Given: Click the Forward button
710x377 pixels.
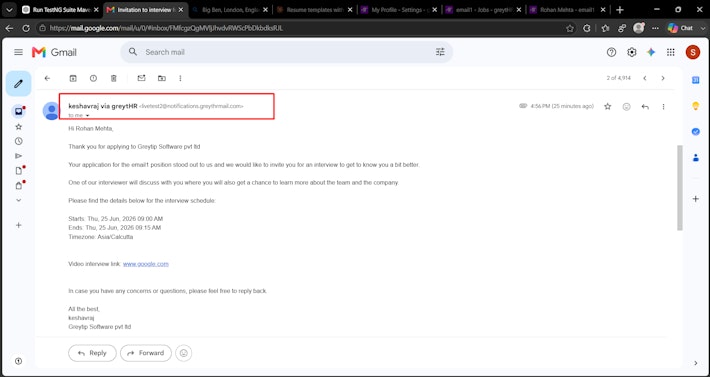Looking at the screenshot, I should pos(146,353).
